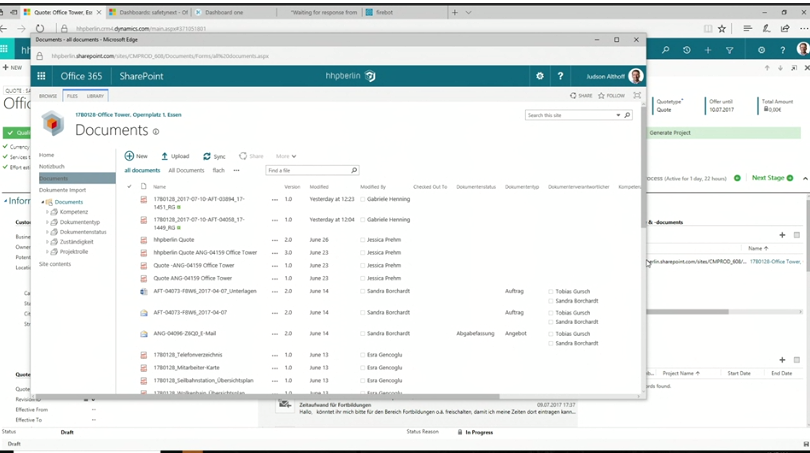Screen dimensions: 810x453
Task: Open ellipsis menu for 1780128_Telefonverzeichnis
Action: 275,355
